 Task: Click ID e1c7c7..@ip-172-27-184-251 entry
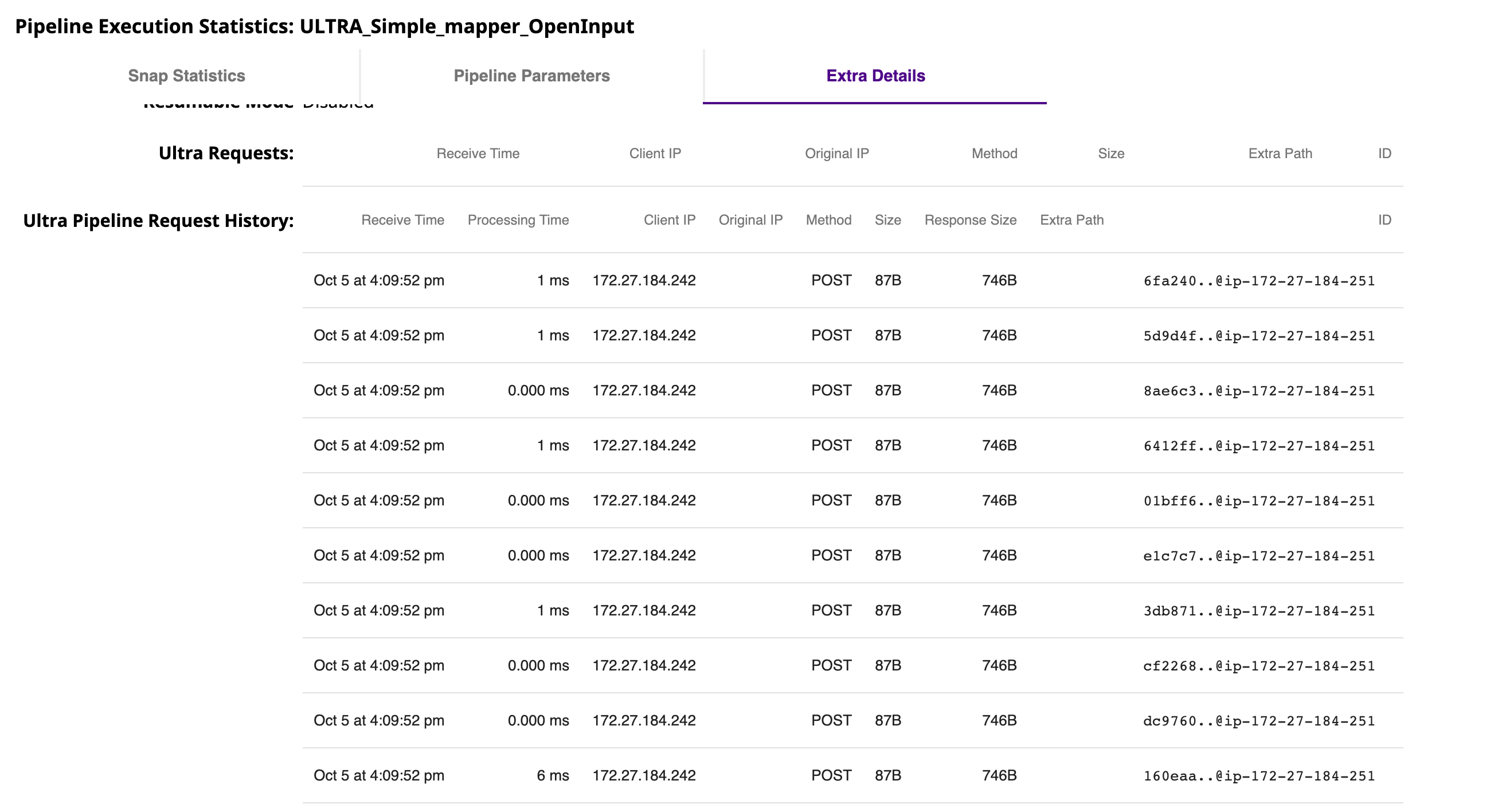coord(1258,556)
